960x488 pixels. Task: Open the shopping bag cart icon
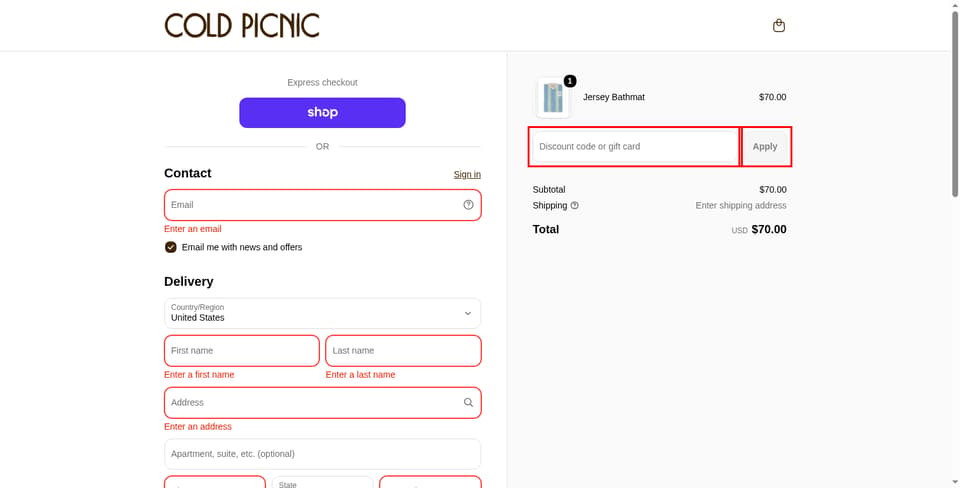778,26
